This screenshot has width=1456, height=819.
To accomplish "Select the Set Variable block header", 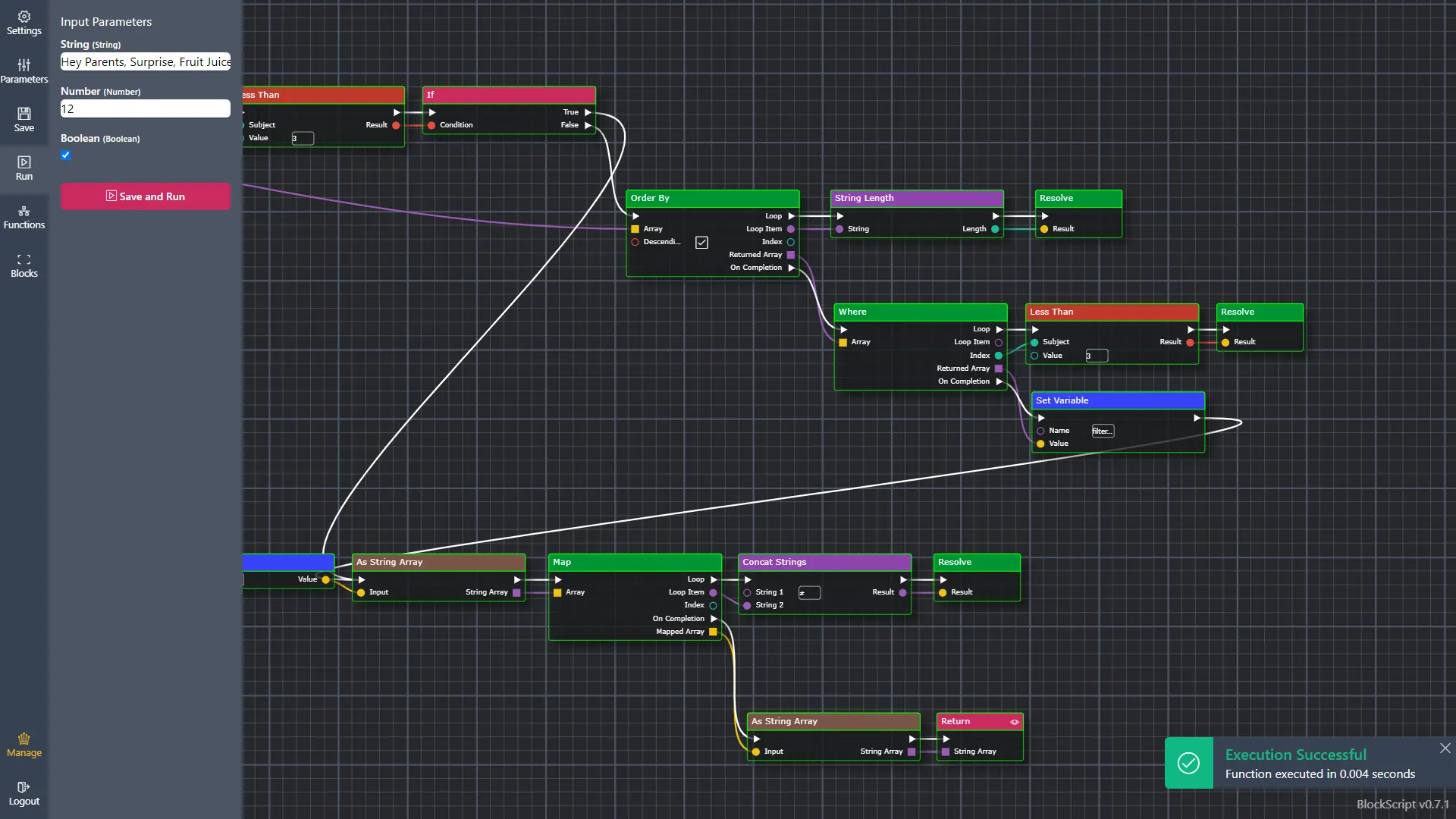I will [1118, 400].
